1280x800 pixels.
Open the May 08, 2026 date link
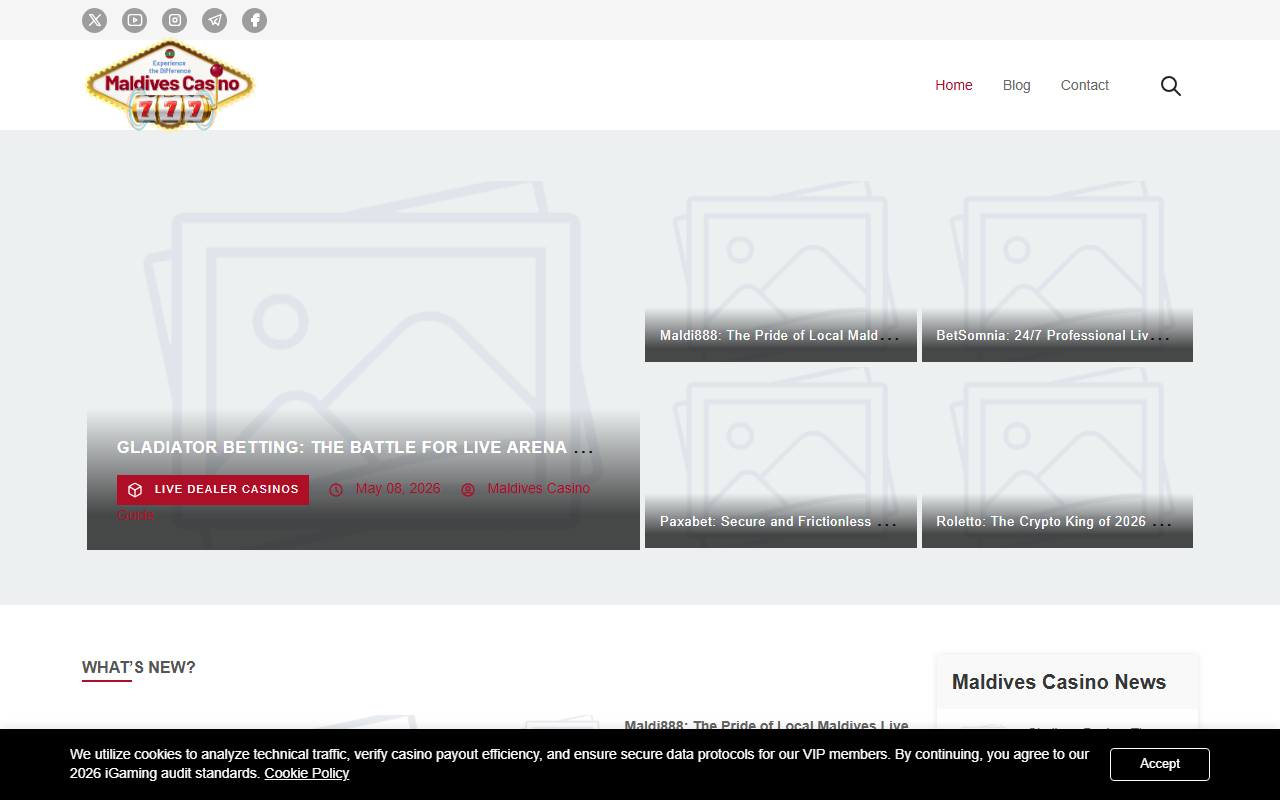[x=398, y=488]
